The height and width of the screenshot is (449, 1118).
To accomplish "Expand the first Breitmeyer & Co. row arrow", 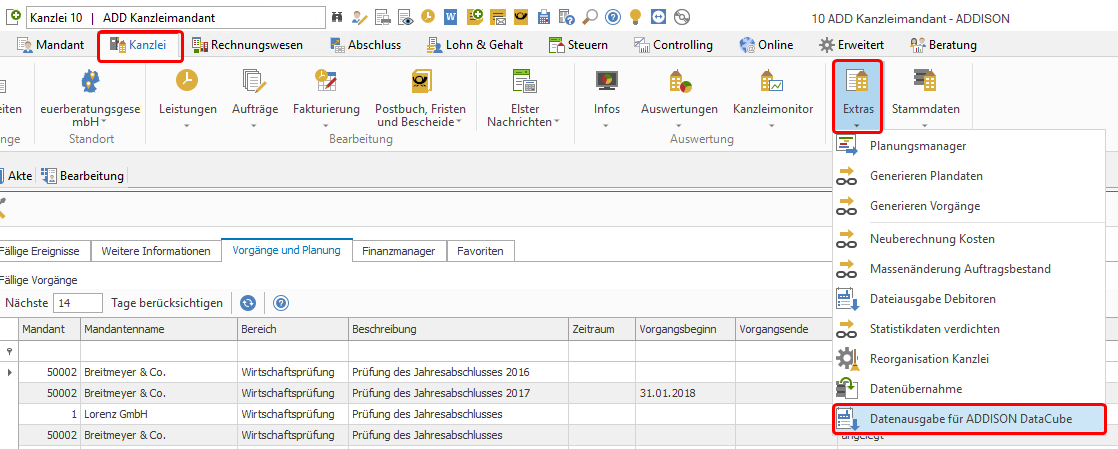I will click(x=9, y=372).
